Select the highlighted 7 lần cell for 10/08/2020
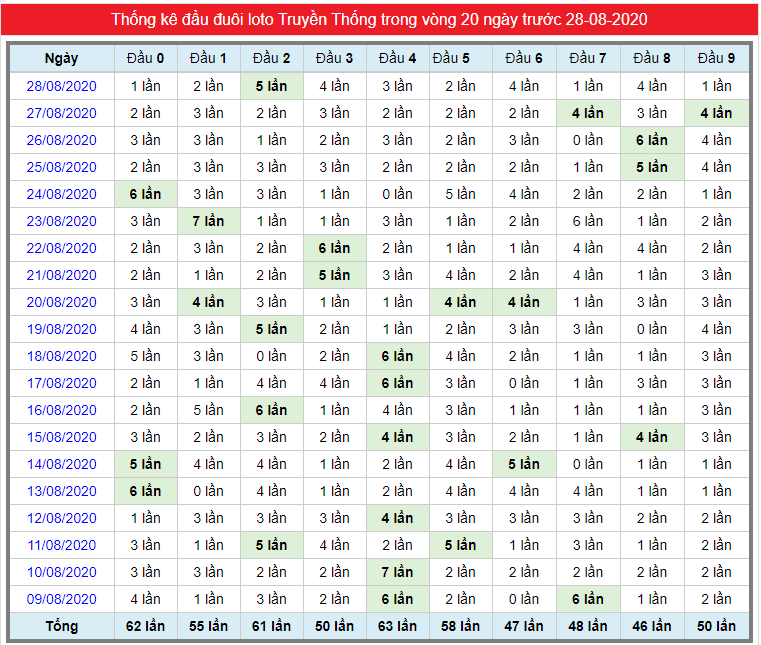Viewport: 761px width, 645px height. coord(397,572)
